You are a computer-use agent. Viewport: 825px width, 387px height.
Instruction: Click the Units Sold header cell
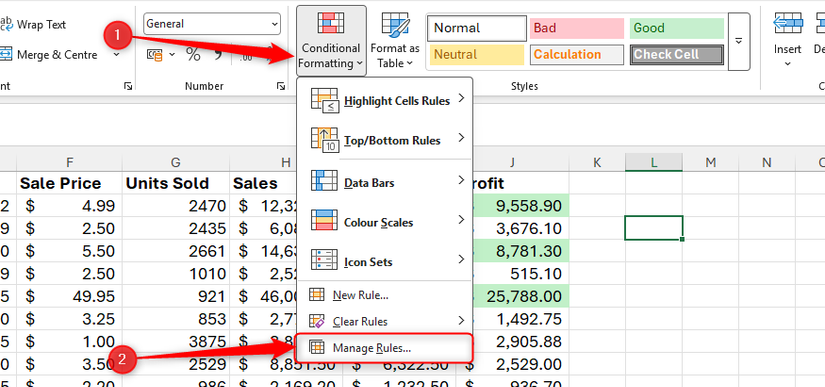click(x=176, y=183)
